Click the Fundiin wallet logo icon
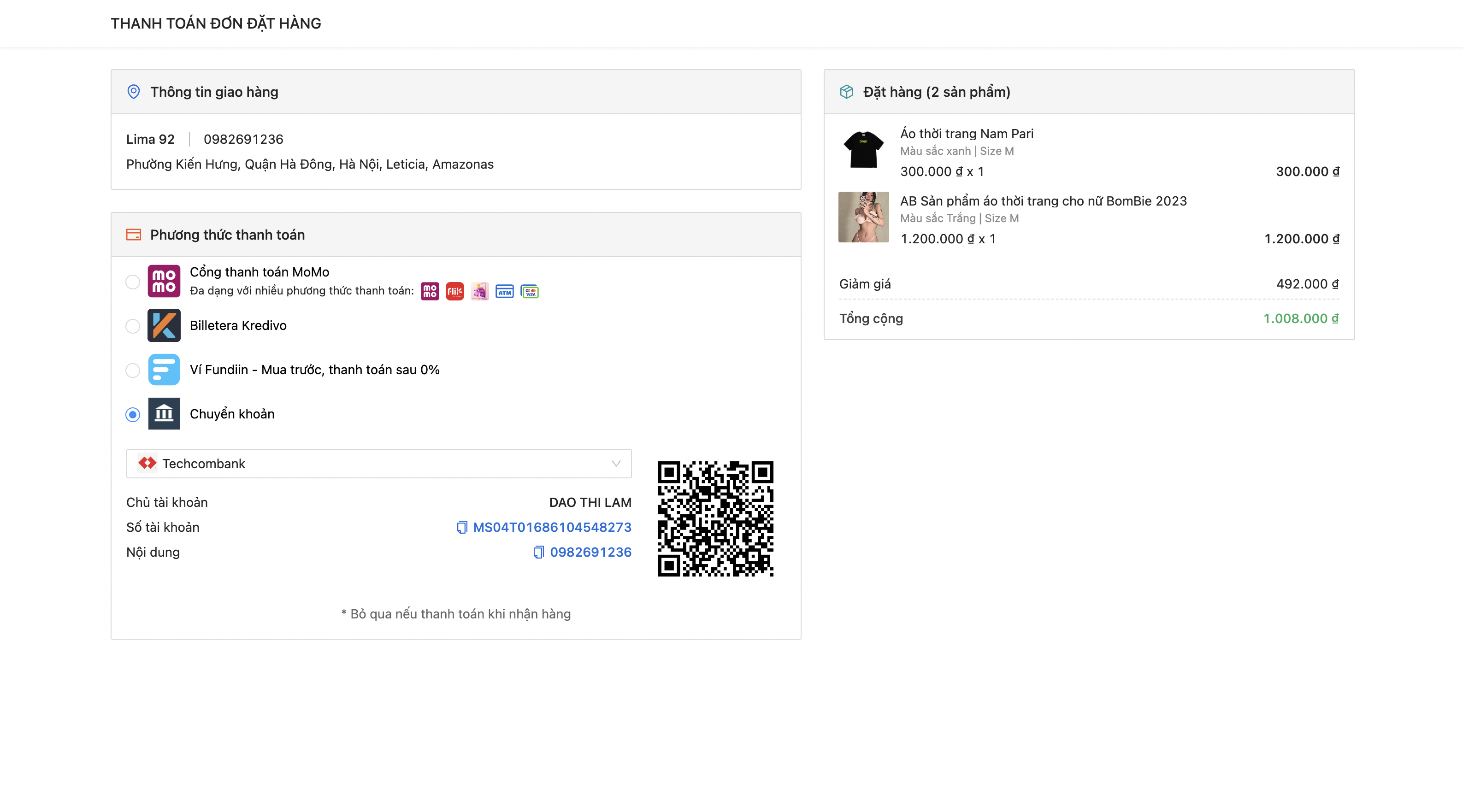Screen dimensions: 1463x812 click(164, 370)
